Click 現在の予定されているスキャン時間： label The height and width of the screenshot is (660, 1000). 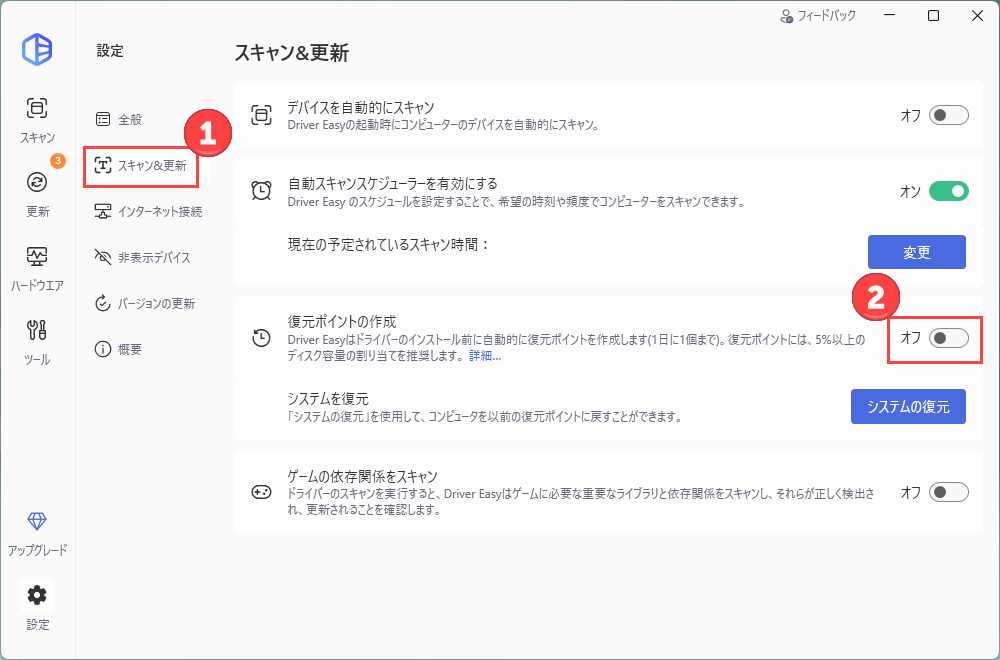point(388,244)
